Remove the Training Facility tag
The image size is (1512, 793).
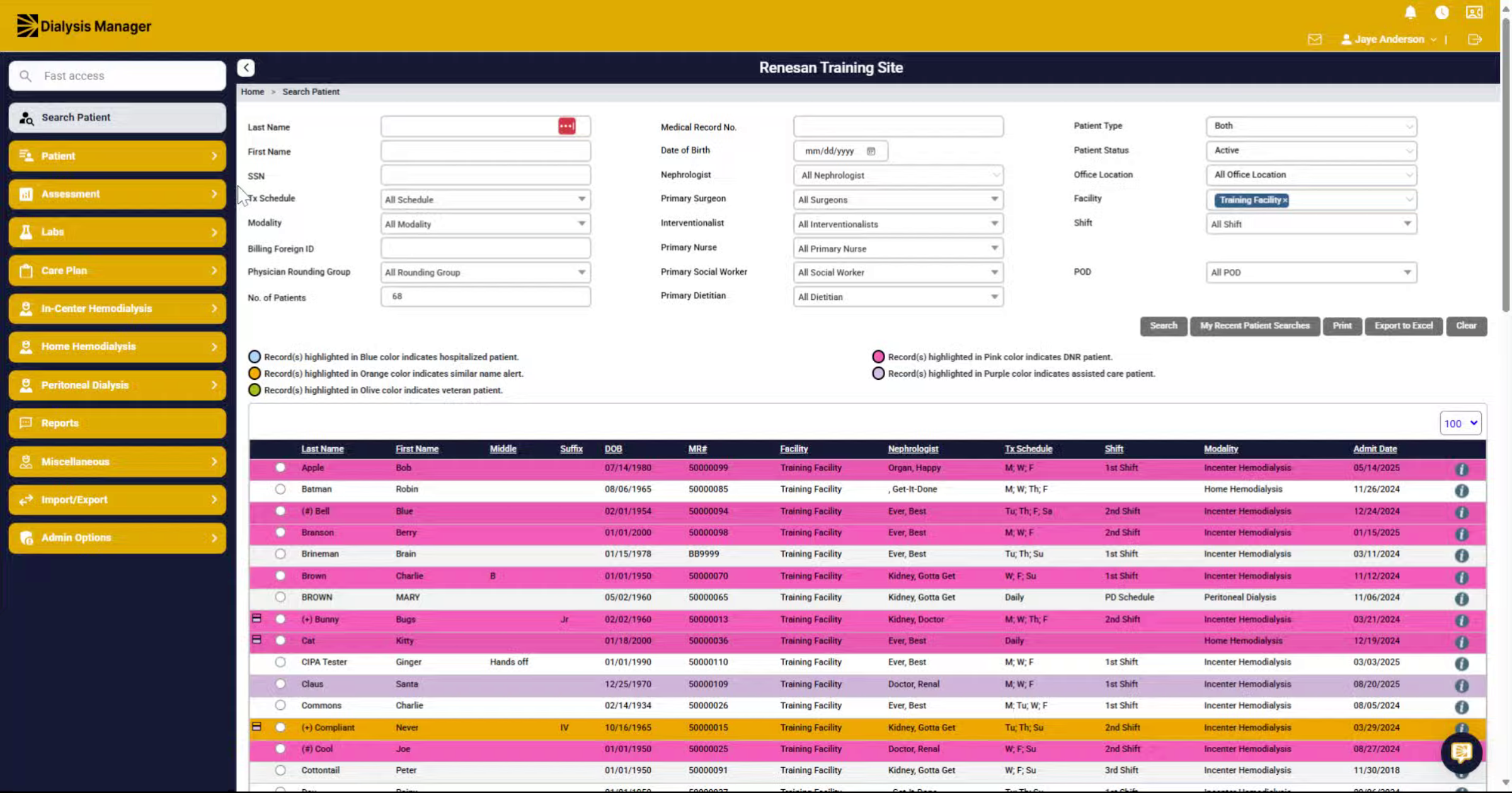(1285, 200)
